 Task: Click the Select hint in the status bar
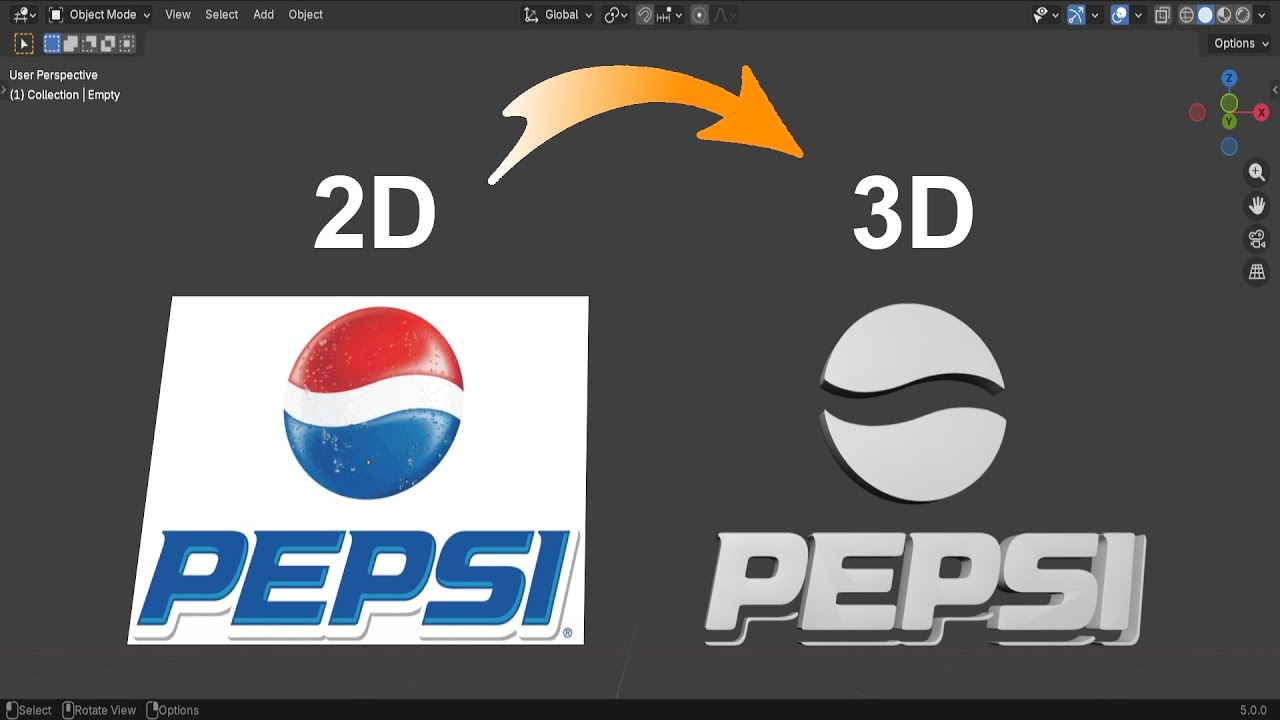pos(27,710)
